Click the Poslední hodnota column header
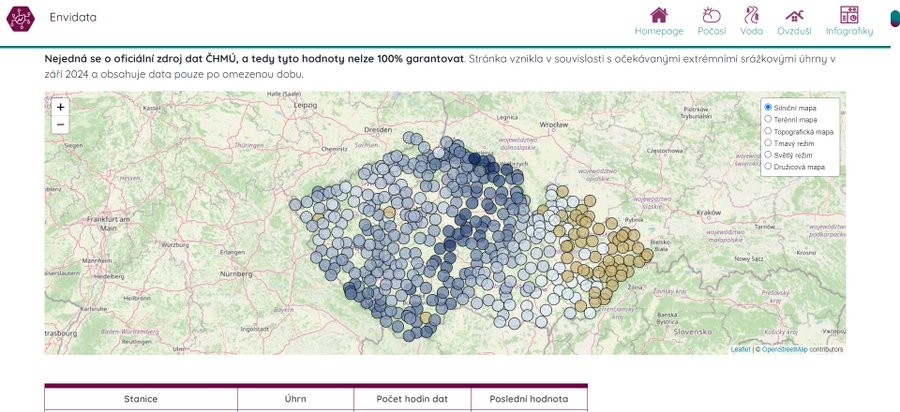This screenshot has height=412, width=900. [529, 399]
